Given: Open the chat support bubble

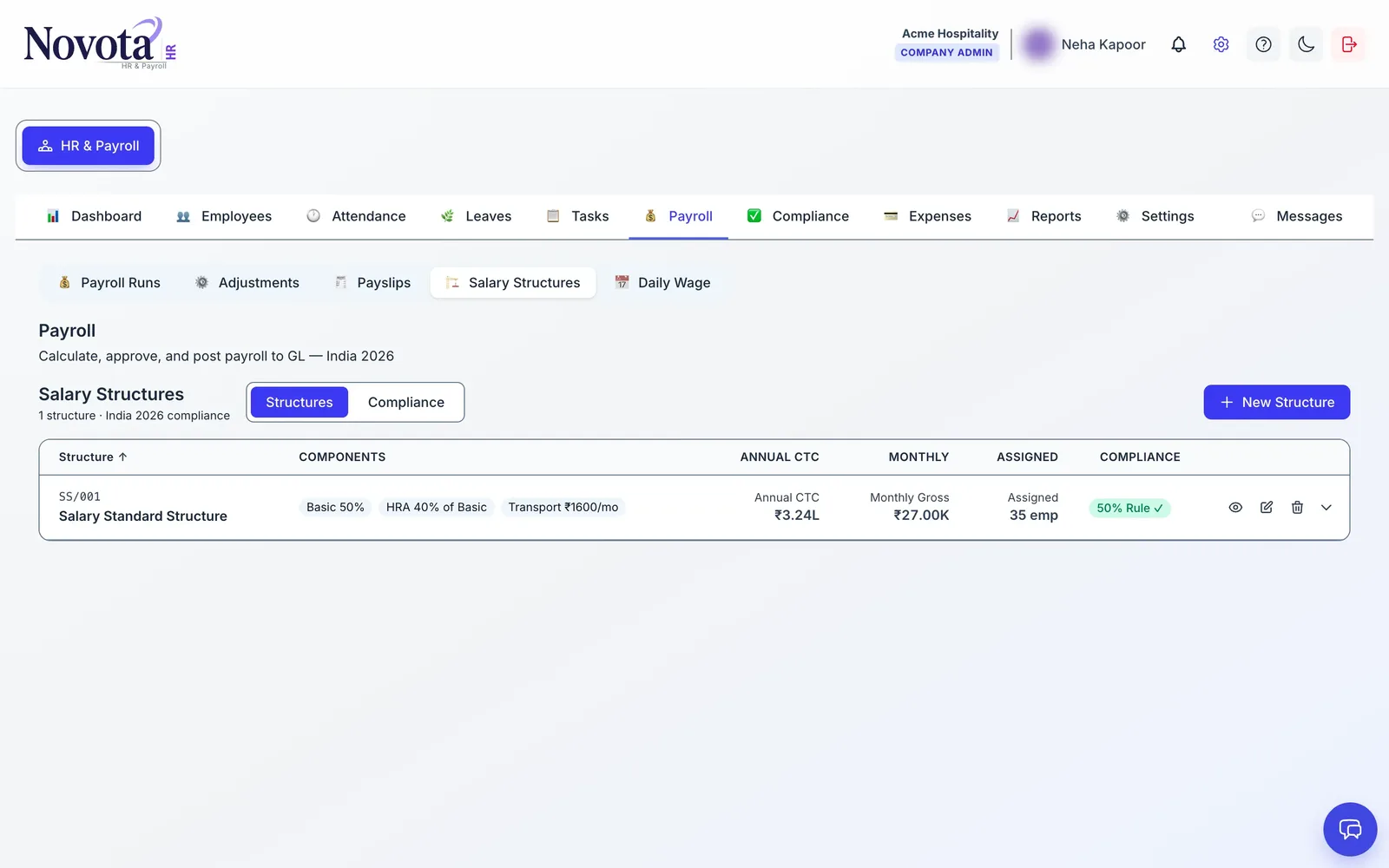Looking at the screenshot, I should tap(1349, 829).
